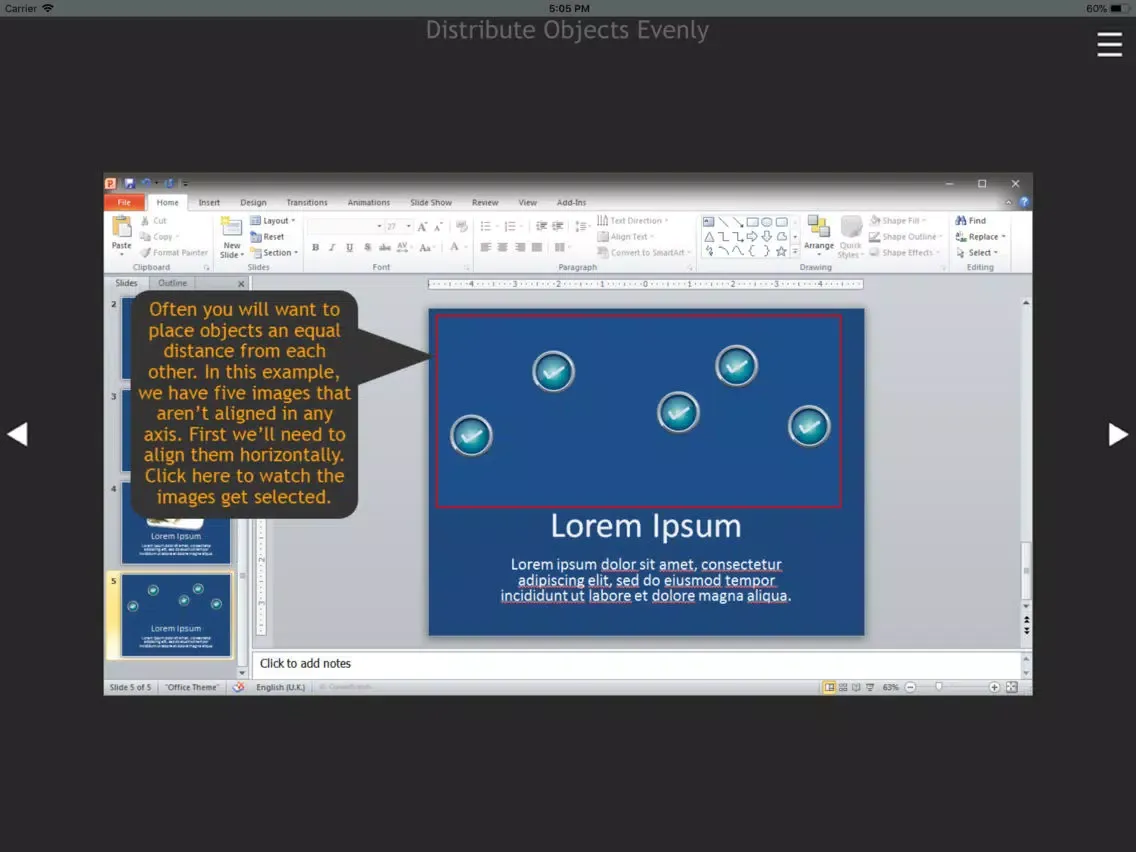The width and height of the screenshot is (1136, 852).
Task: Activate Format Painter
Action: 174,253
